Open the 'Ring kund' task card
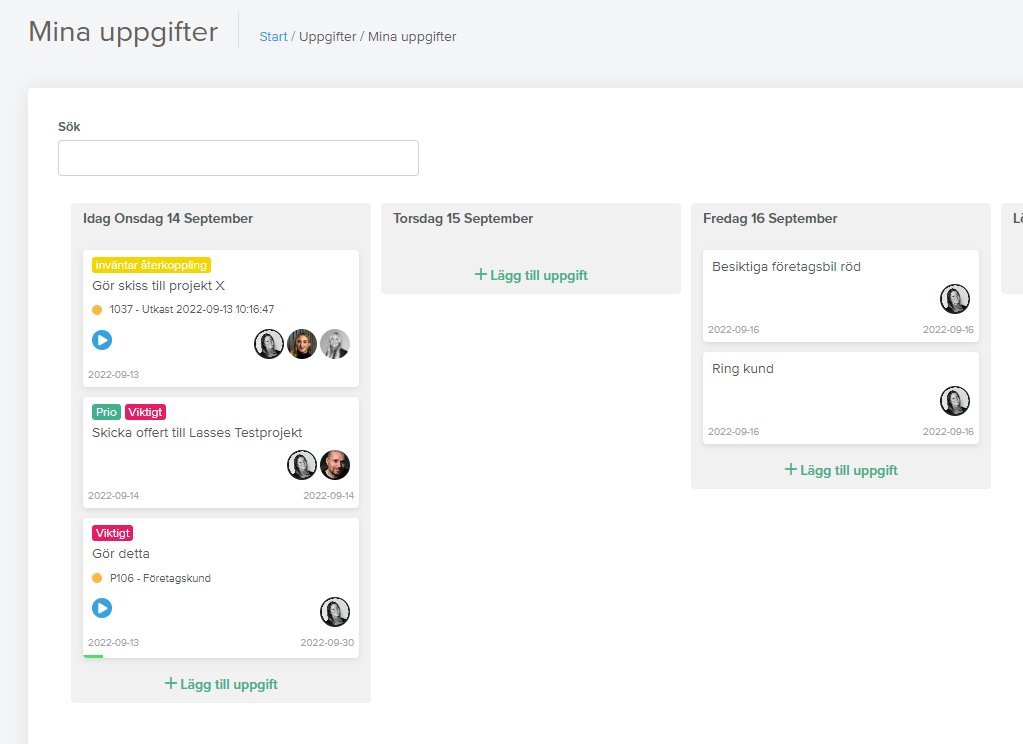 tap(841, 398)
